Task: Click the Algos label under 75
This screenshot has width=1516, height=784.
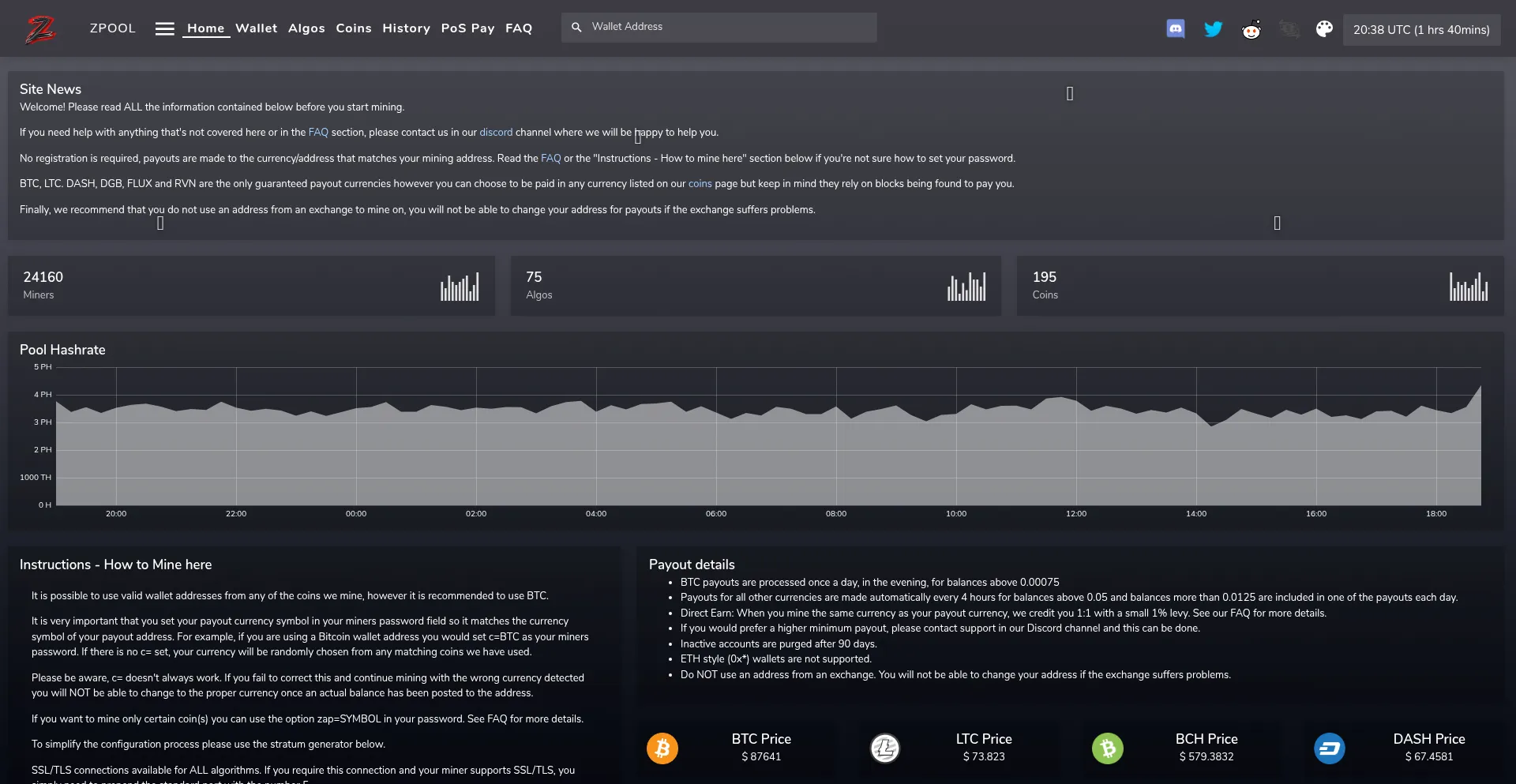Action: tap(539, 295)
